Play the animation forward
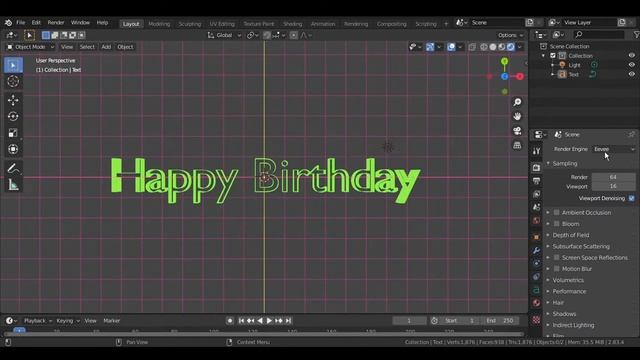 click(269, 321)
